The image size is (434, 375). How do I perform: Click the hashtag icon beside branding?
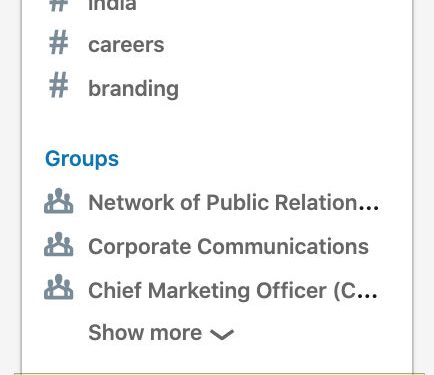point(59,86)
